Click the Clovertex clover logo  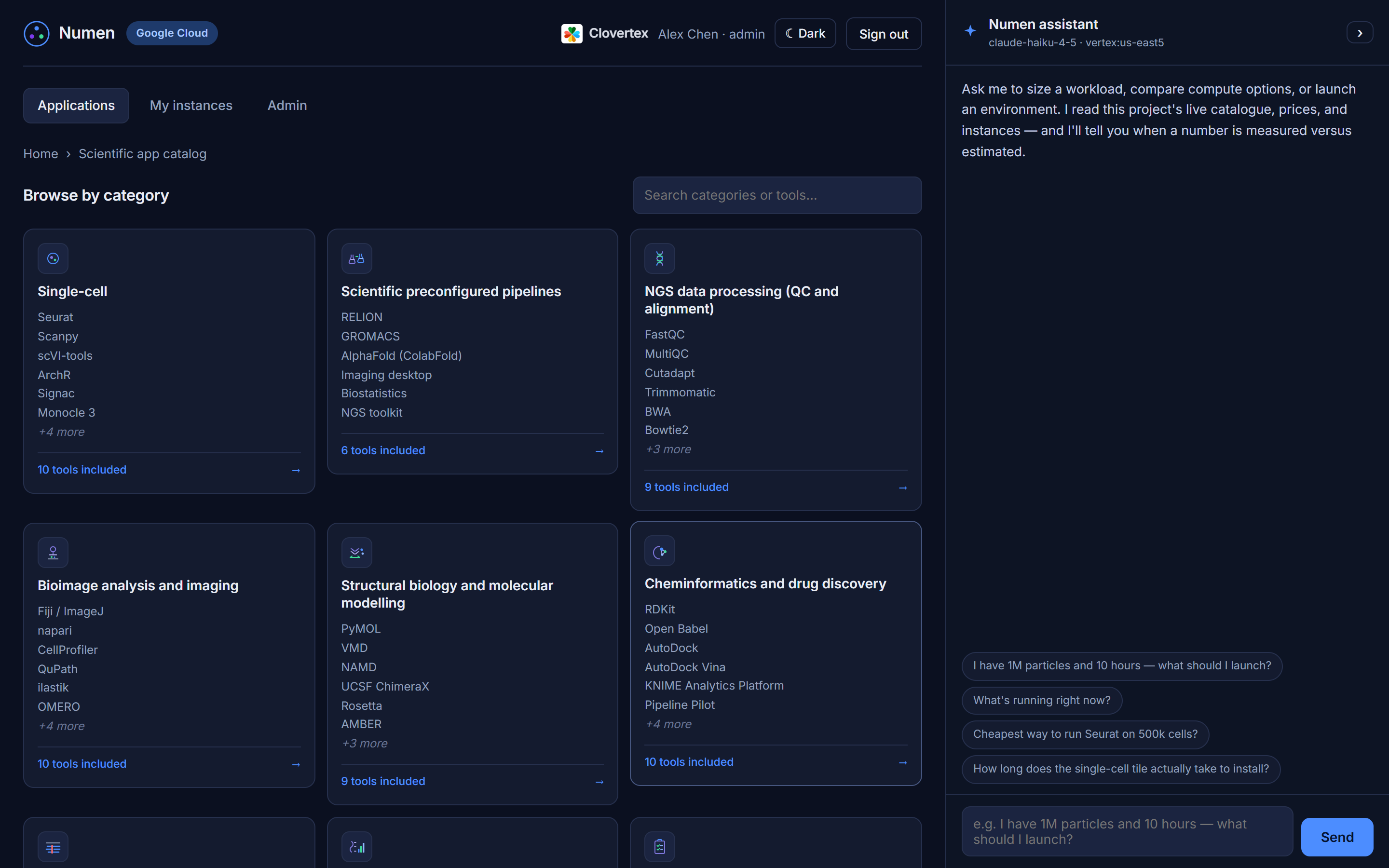point(571,34)
